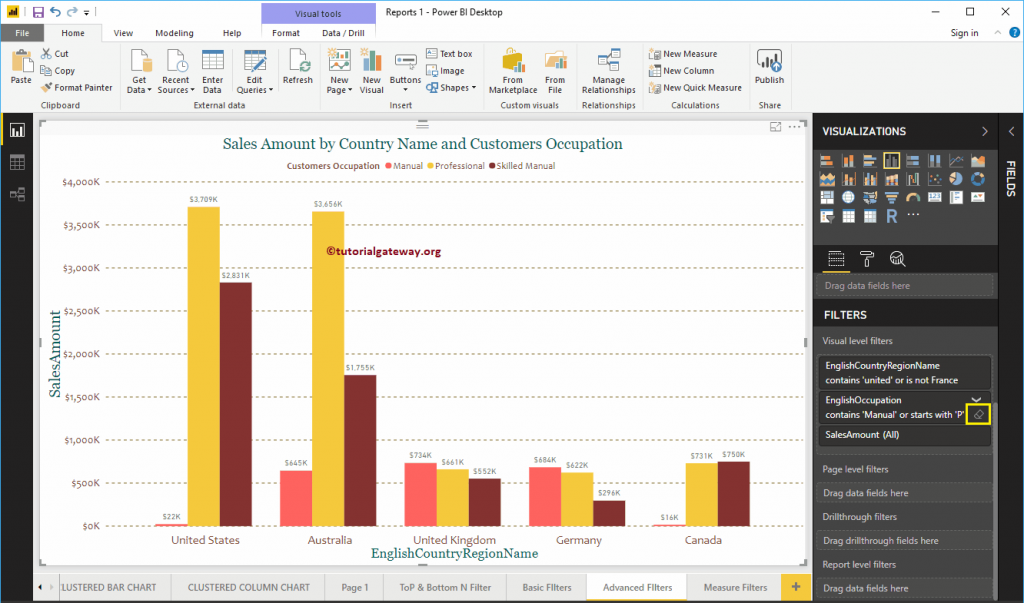Select the Slicer visualization icon
The image size is (1024, 603).
(x=827, y=217)
